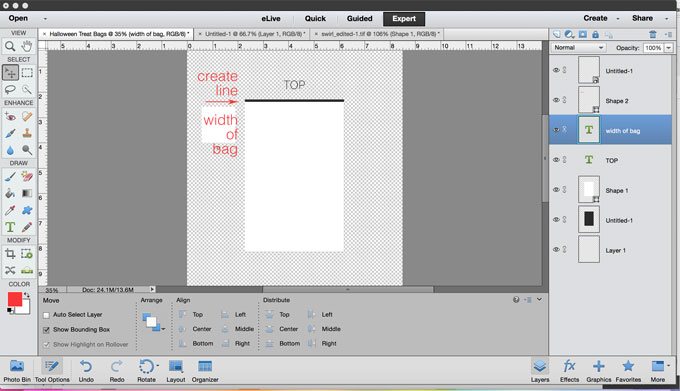Switch to the eLive tab
680x391 pixels.
tap(271, 19)
